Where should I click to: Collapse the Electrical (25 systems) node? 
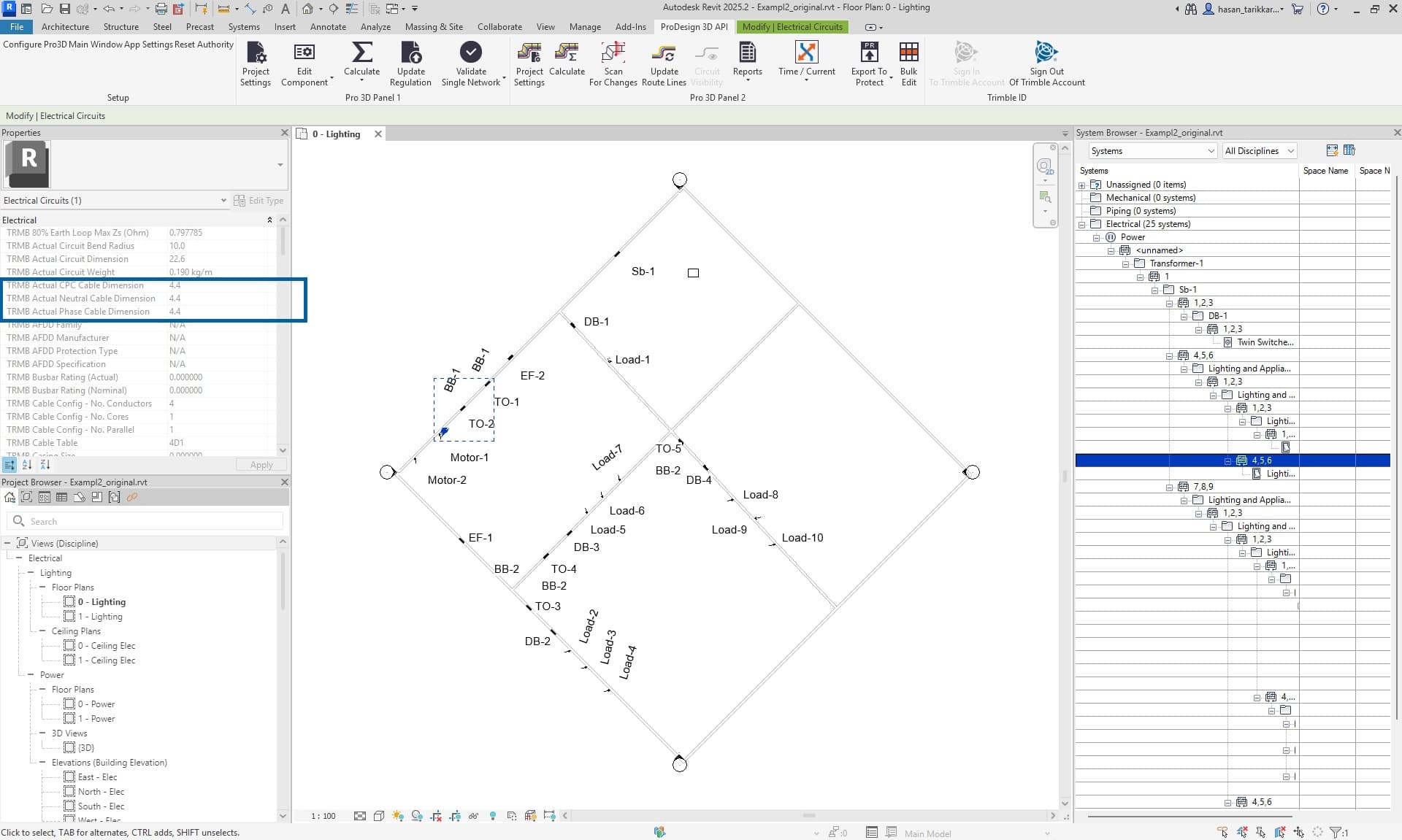point(1082,224)
